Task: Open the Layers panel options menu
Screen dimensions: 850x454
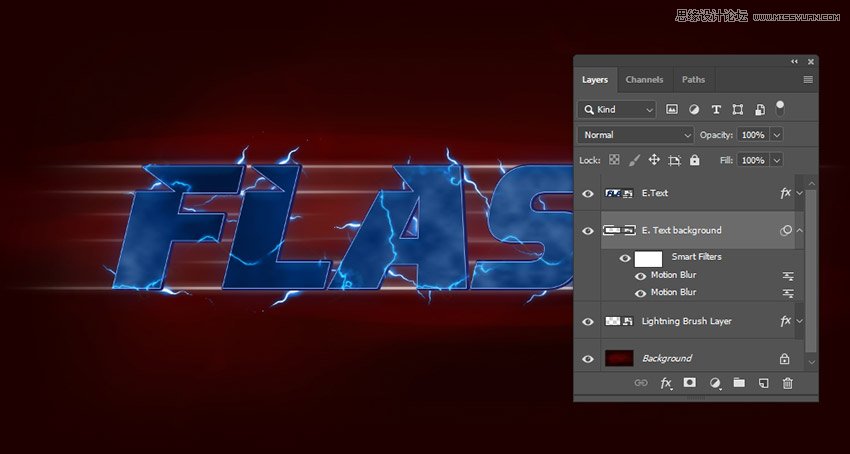Action: point(807,80)
